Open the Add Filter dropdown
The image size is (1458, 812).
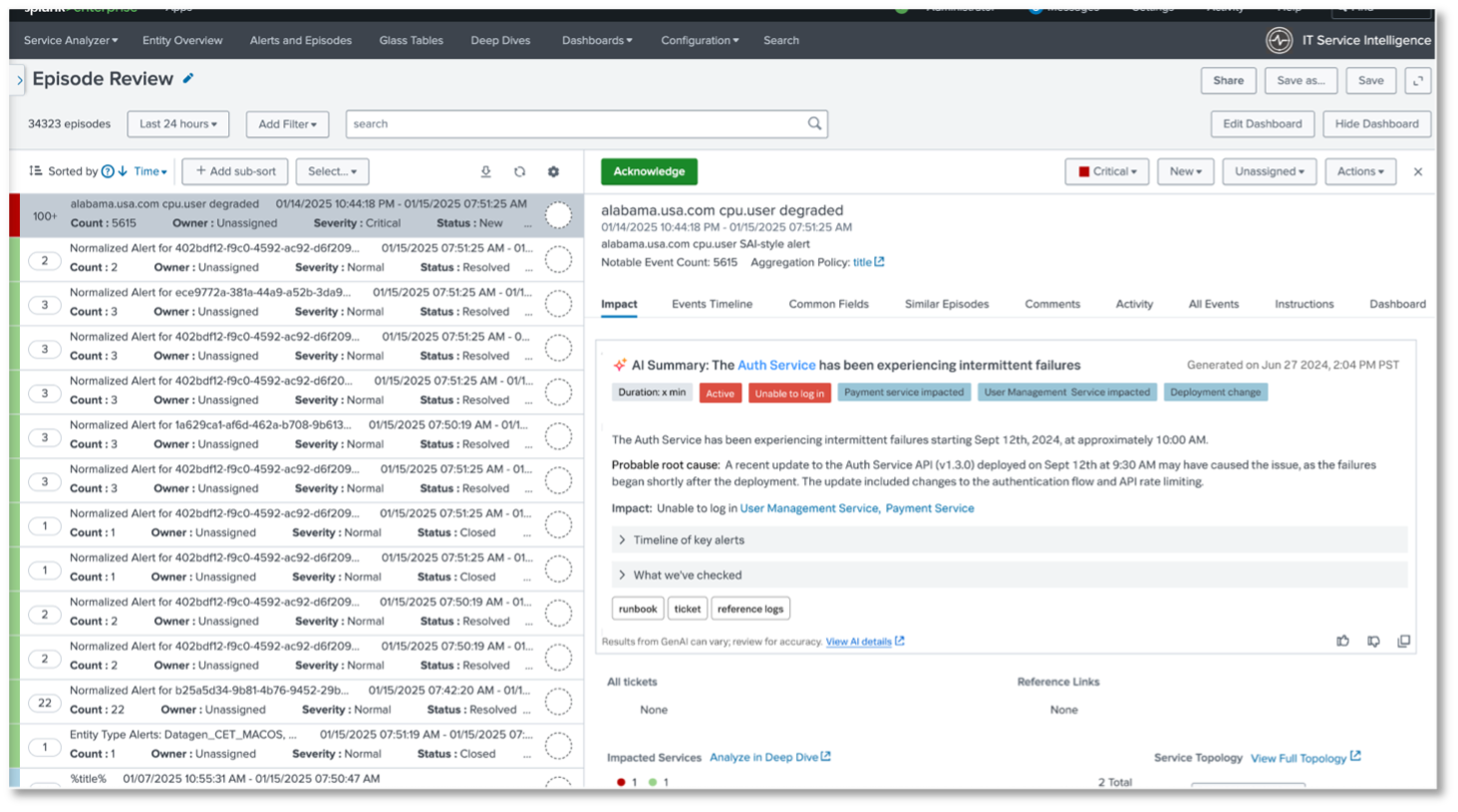(287, 124)
